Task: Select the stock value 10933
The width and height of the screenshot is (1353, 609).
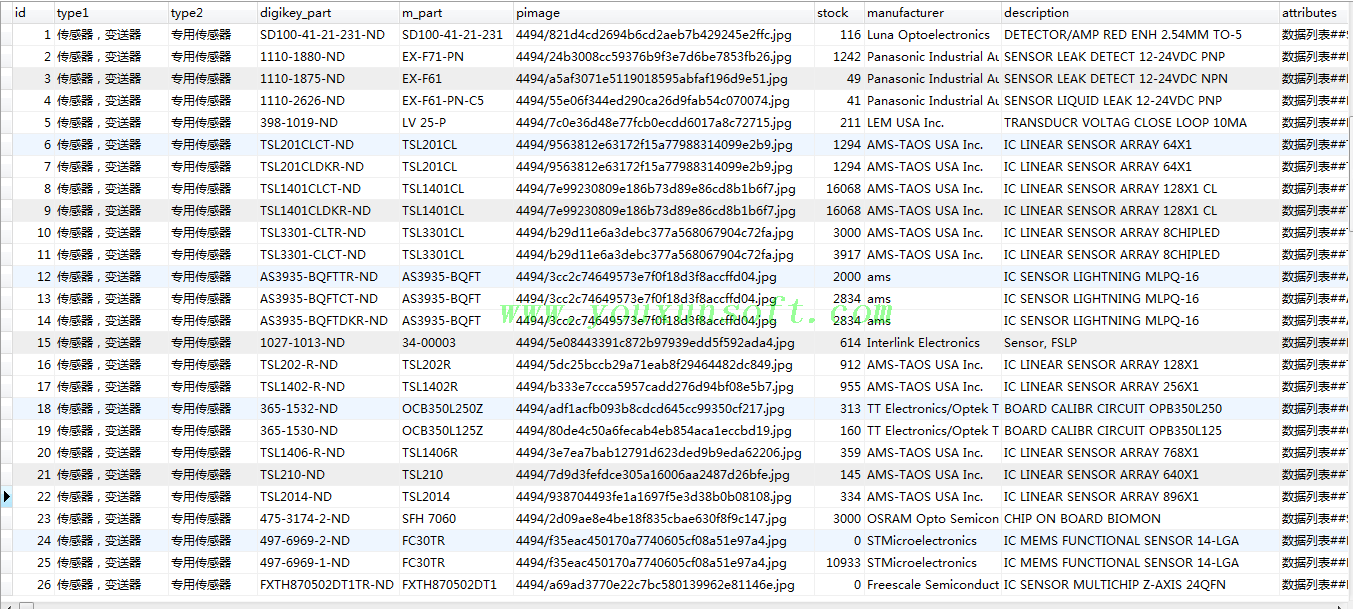Action: (x=838, y=563)
